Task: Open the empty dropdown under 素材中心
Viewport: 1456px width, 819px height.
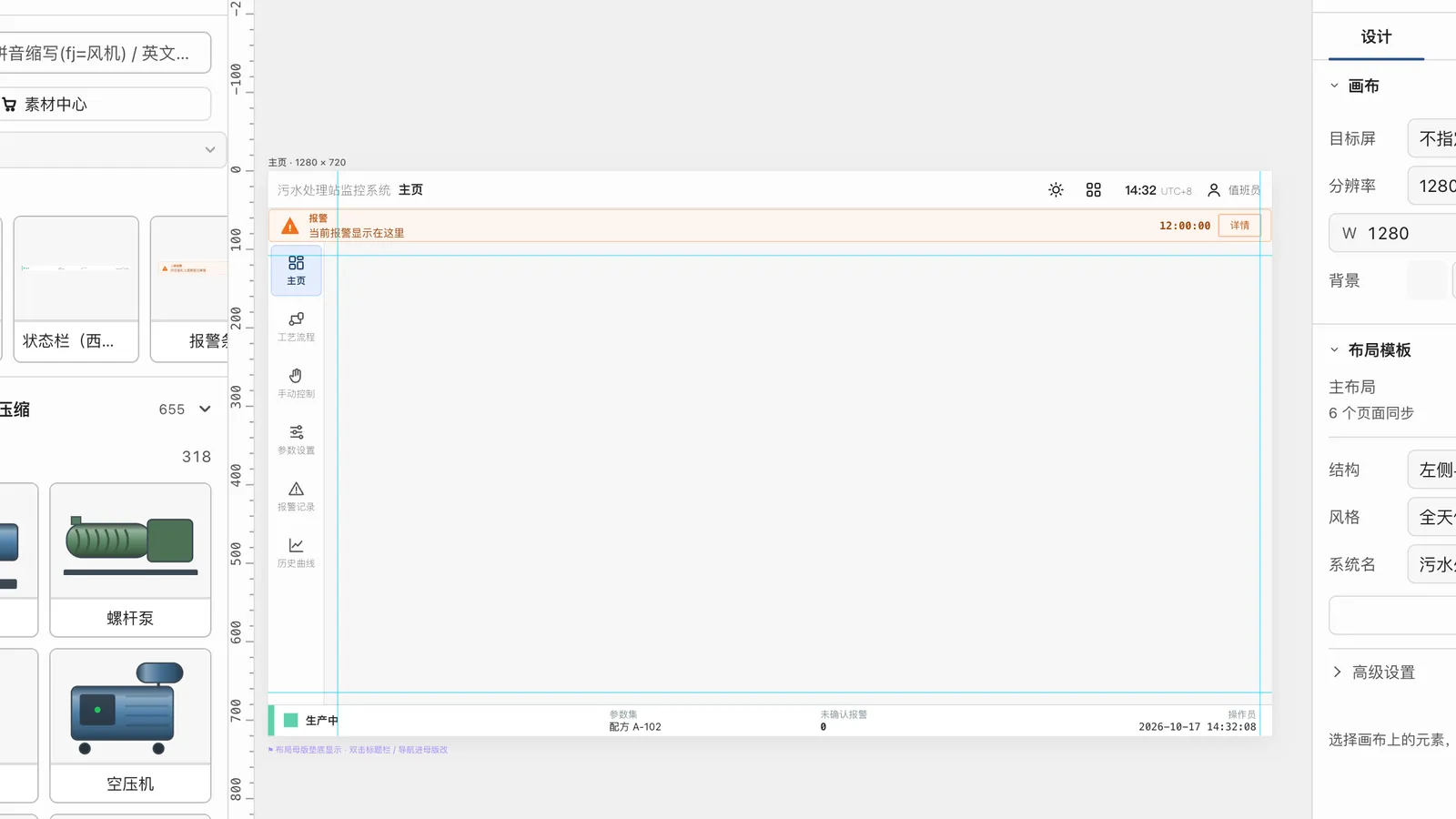Action: pyautogui.click(x=111, y=150)
